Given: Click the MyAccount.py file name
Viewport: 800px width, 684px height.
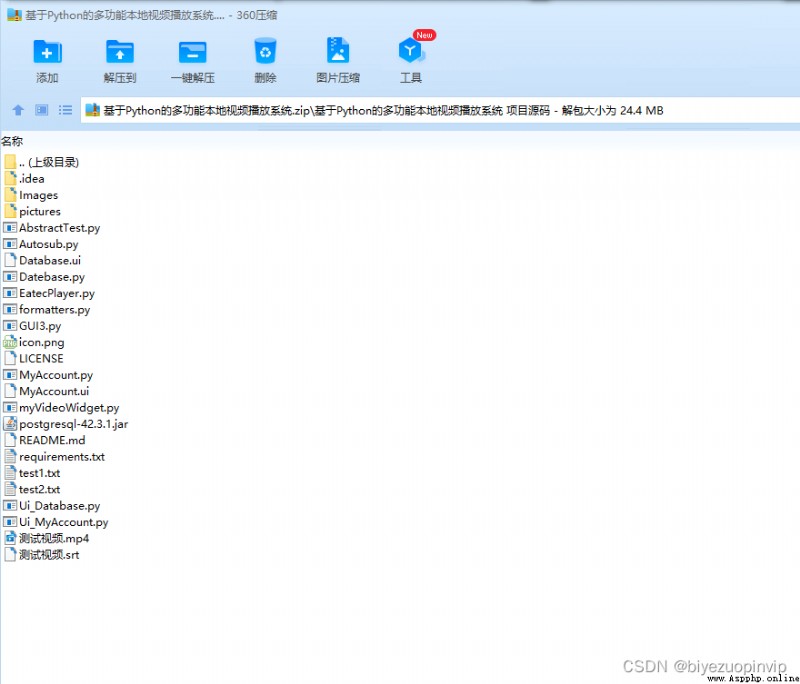Looking at the screenshot, I should click(56, 375).
